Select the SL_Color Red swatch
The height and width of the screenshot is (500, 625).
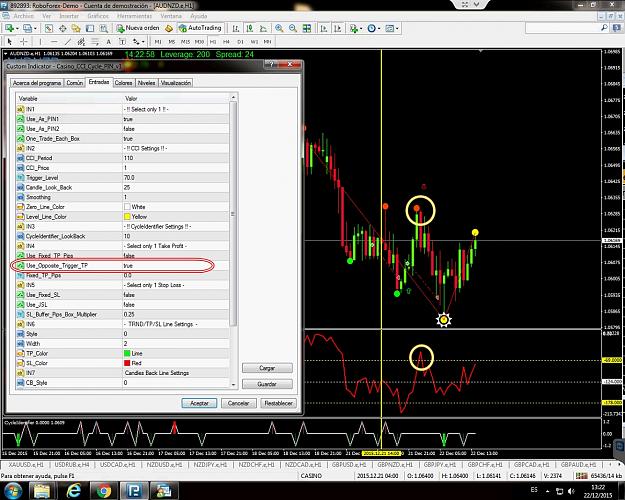(x=127, y=363)
